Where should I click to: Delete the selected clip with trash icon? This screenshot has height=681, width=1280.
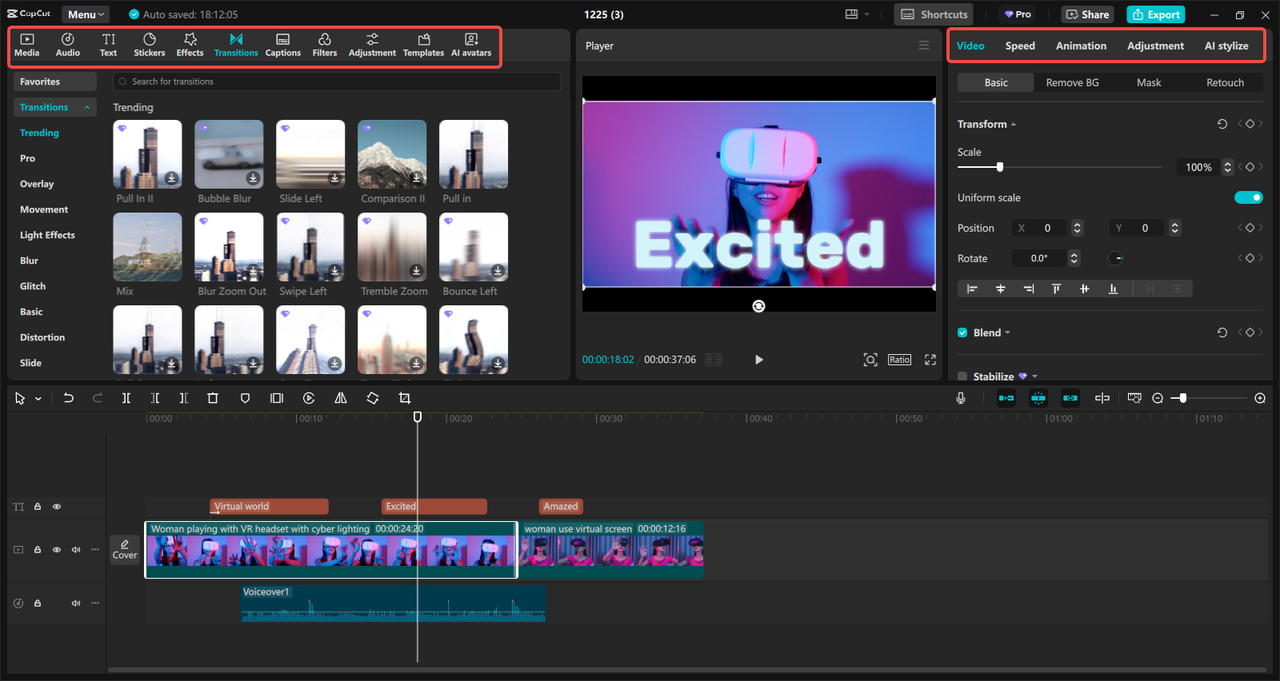212,398
